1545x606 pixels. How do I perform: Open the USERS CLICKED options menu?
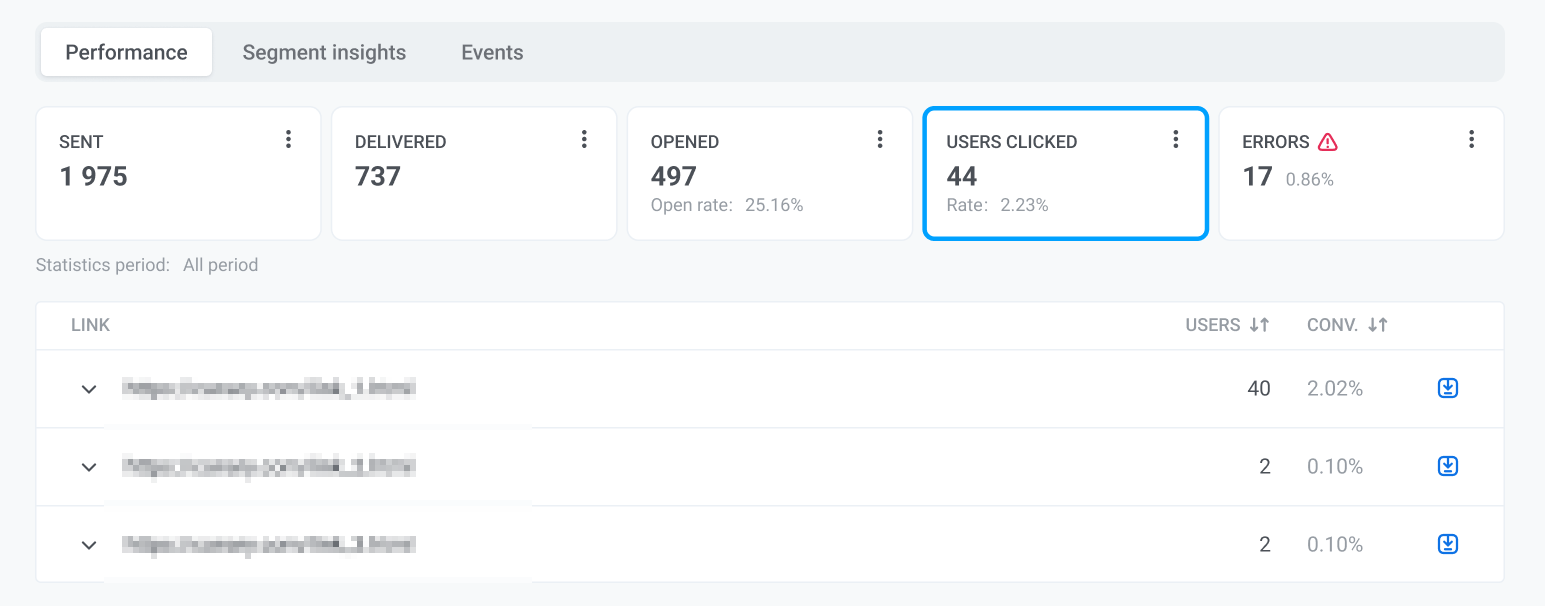click(x=1175, y=140)
